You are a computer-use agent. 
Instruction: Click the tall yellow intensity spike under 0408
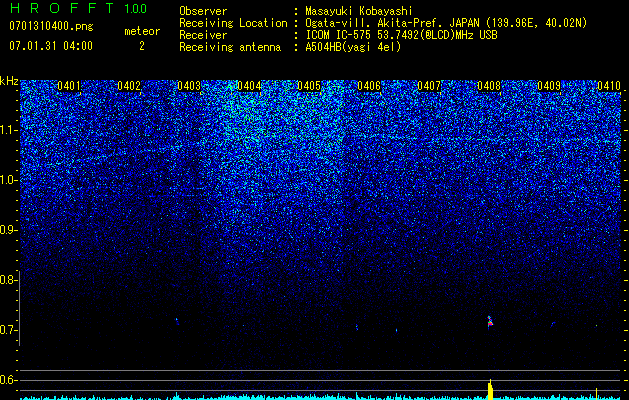coord(490,390)
